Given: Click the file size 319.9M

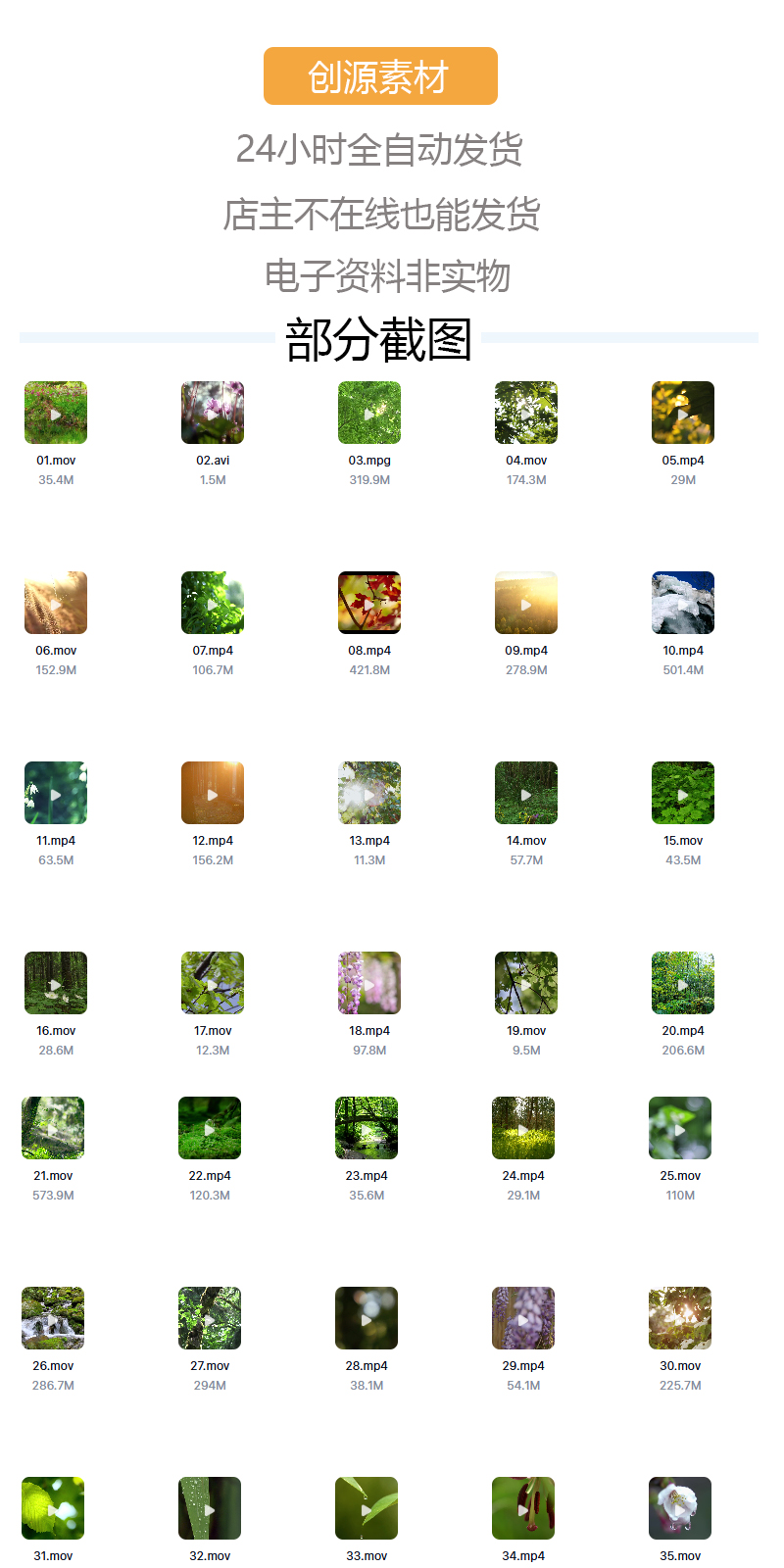Looking at the screenshot, I should pos(369,479).
